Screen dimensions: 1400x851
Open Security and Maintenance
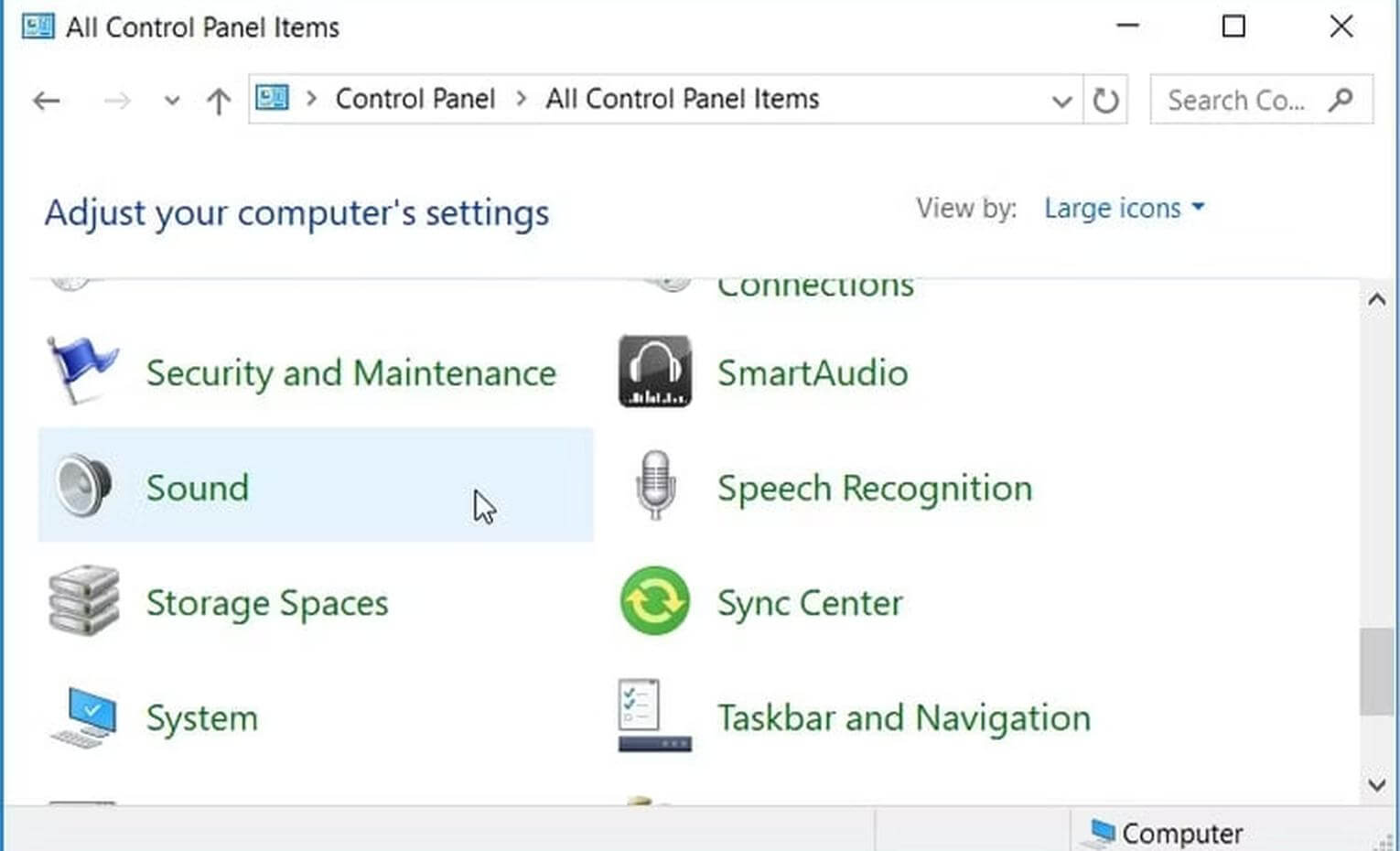(350, 372)
